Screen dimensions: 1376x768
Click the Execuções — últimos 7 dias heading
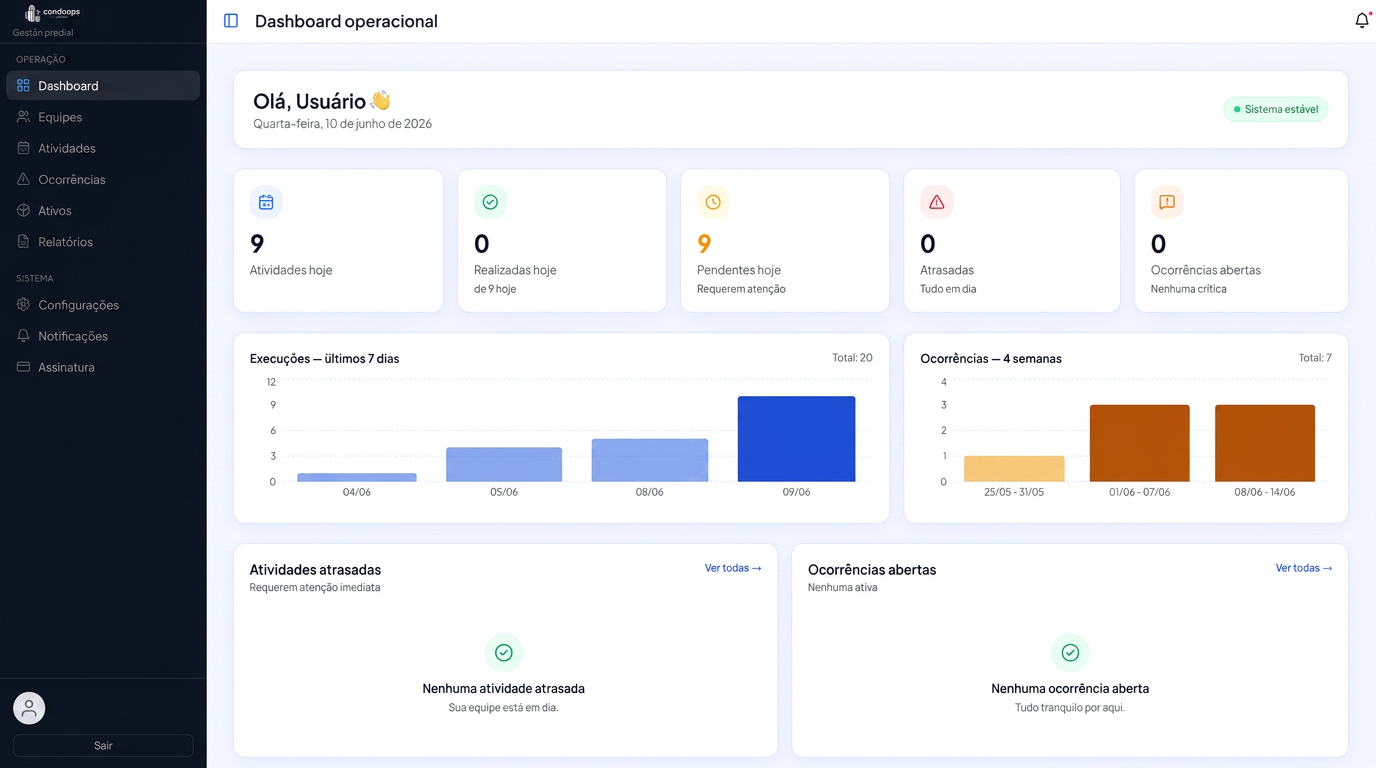tap(324, 358)
